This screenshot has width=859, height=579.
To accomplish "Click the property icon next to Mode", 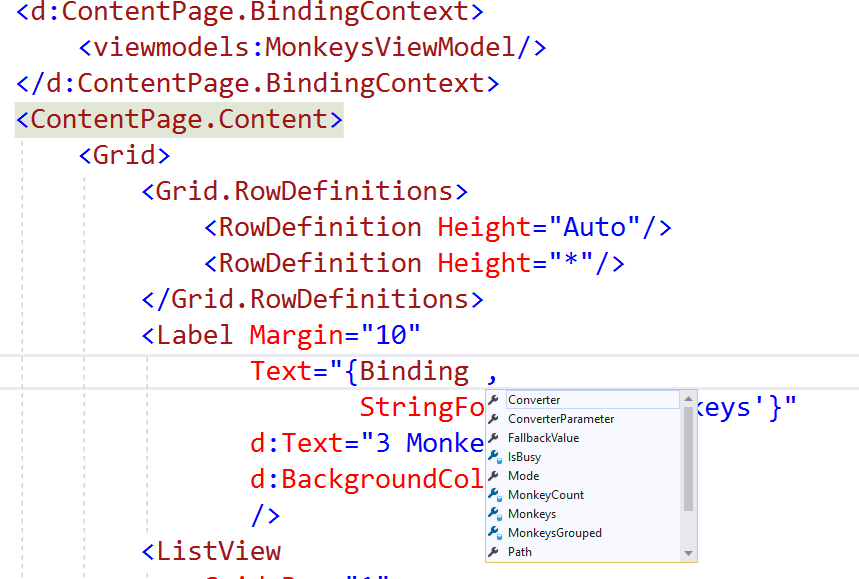I will (x=493, y=475).
